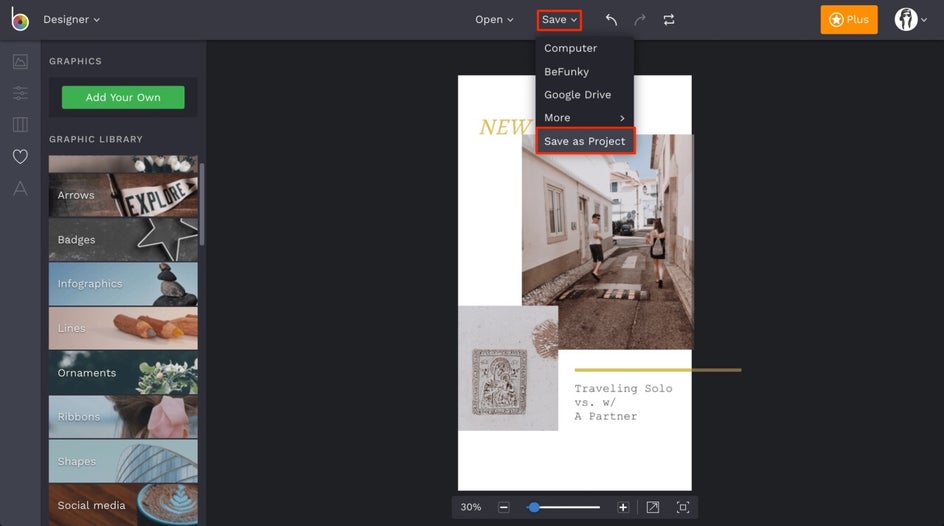The height and width of the screenshot is (526, 944).
Task: Expand the account dropdown chevron
Action: pyautogui.click(x=924, y=20)
